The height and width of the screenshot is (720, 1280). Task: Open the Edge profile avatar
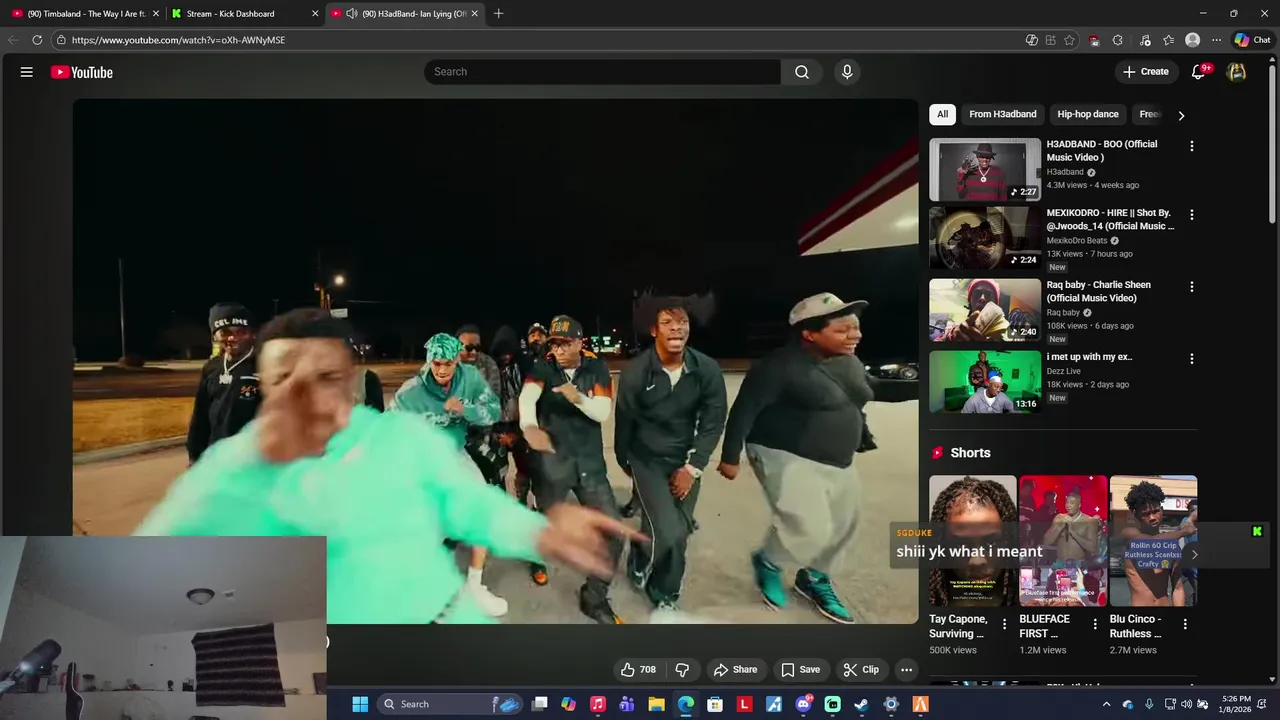[1192, 40]
